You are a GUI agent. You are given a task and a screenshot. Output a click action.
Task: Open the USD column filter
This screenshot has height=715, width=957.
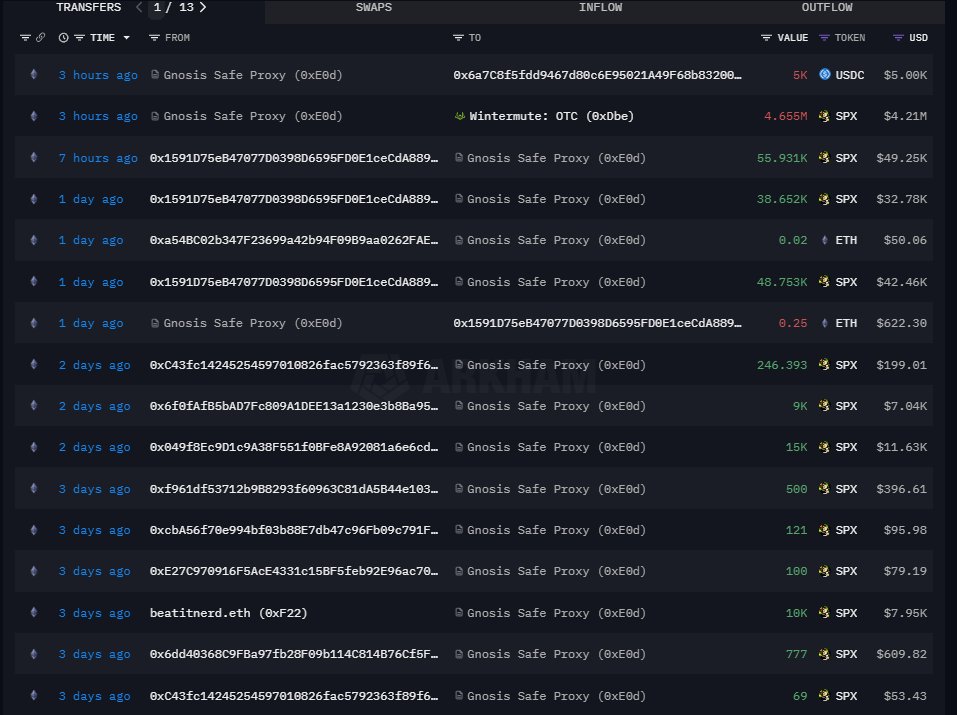point(898,38)
